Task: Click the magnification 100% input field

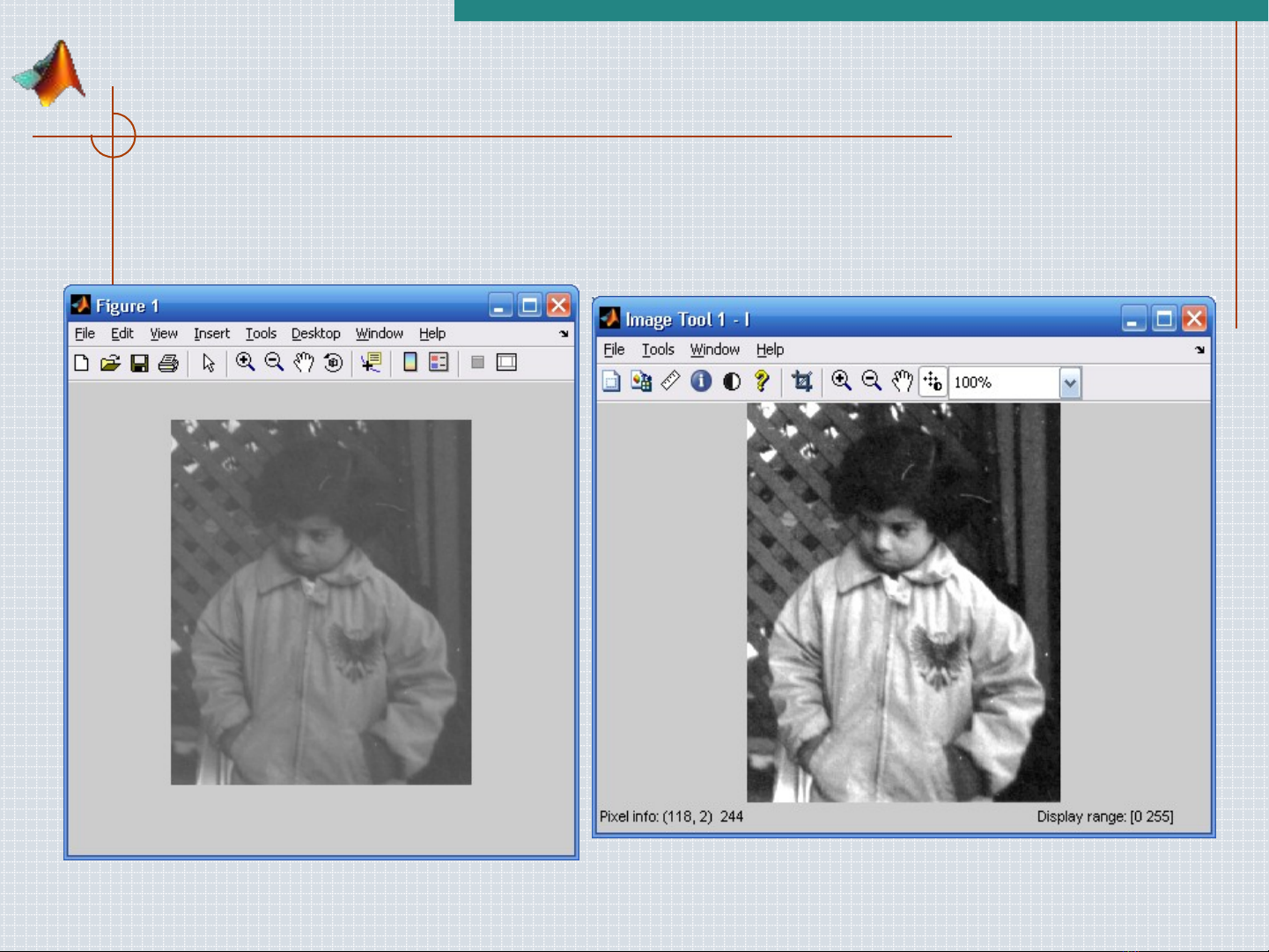Action: coord(1004,383)
